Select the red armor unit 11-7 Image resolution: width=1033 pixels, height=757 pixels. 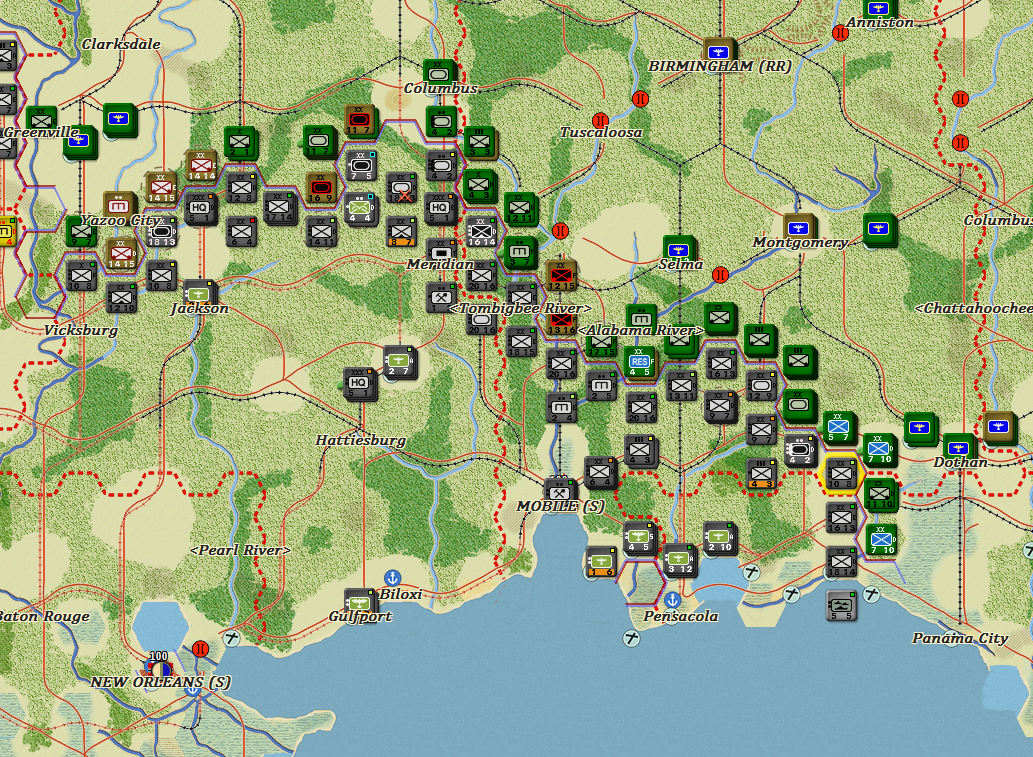pos(359,121)
